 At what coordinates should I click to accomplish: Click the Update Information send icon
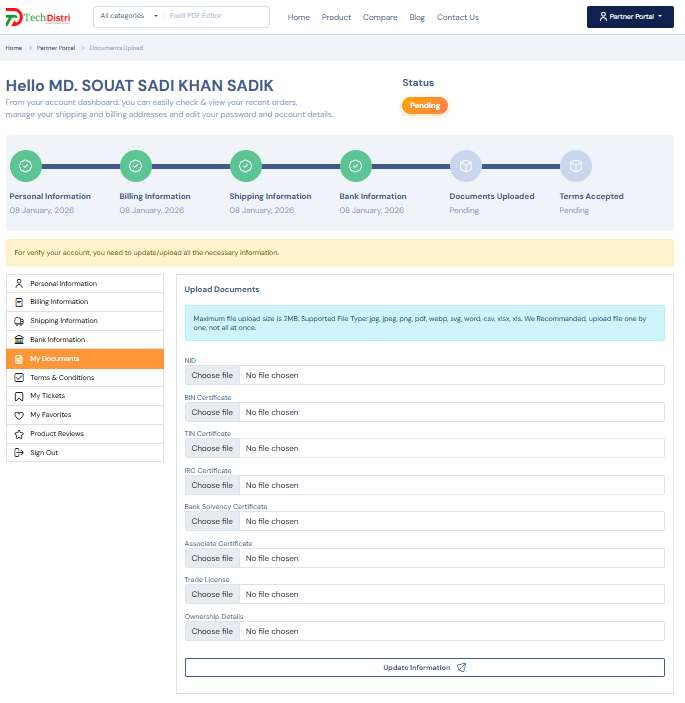[461, 668]
